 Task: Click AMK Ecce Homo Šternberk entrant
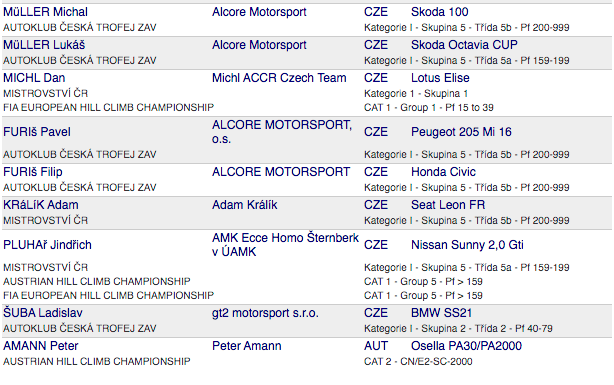(x=285, y=244)
